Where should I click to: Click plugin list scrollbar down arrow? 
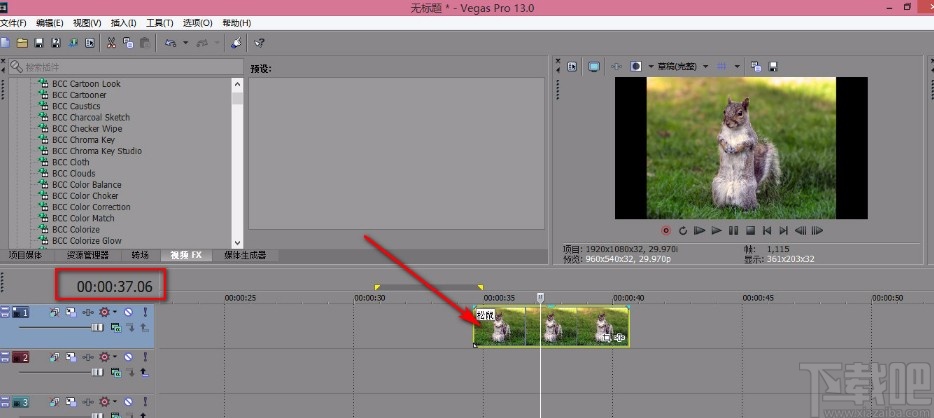[238, 242]
